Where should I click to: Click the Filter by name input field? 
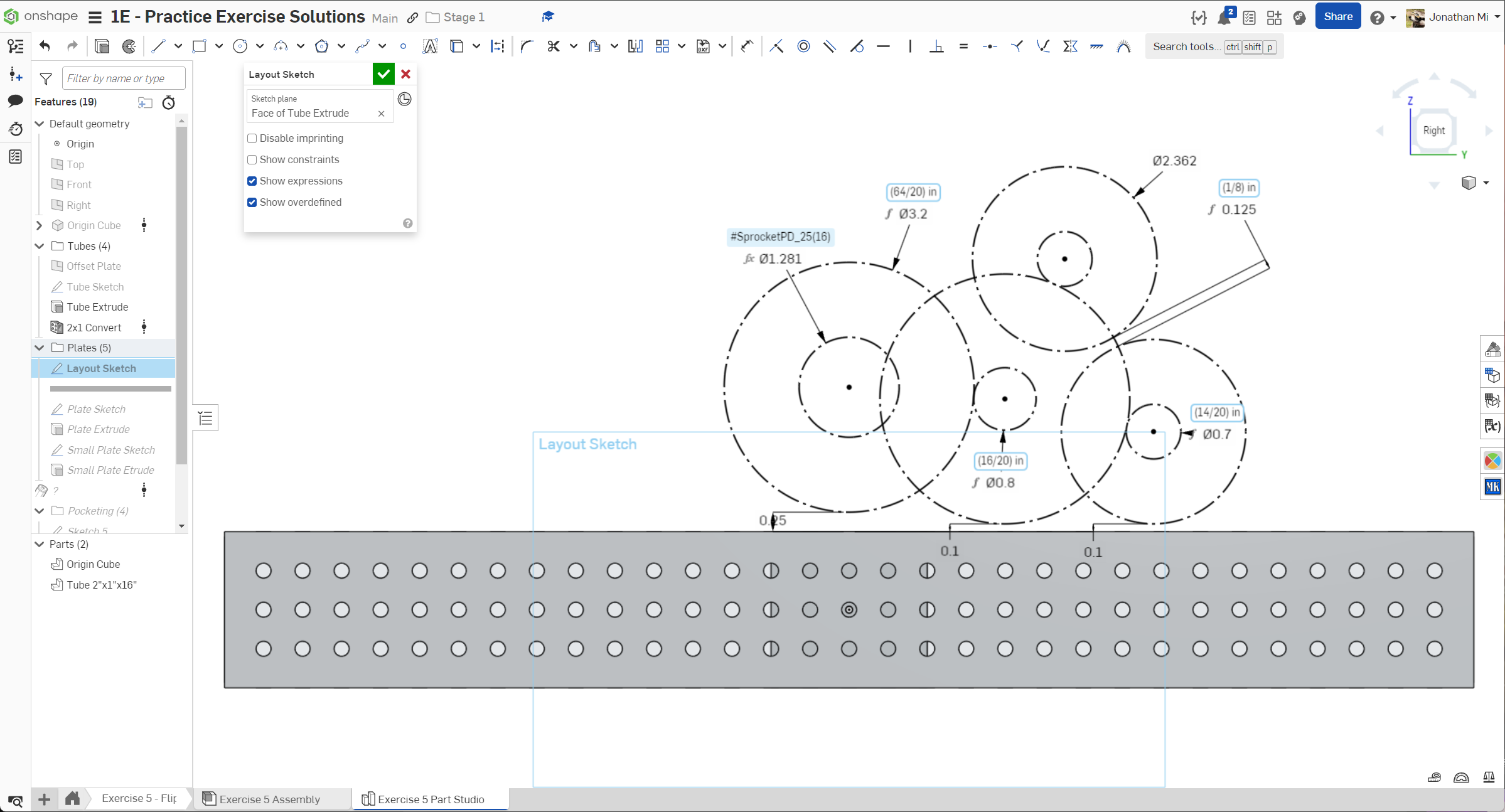tap(124, 78)
